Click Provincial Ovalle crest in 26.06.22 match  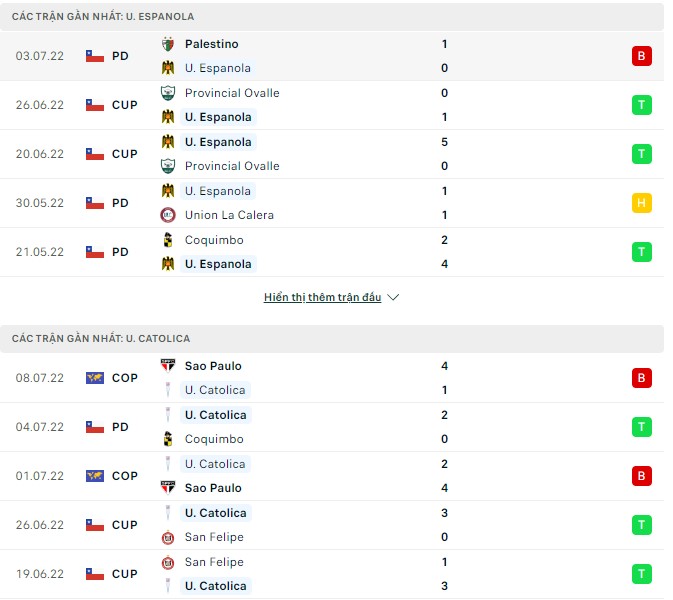coord(167,93)
